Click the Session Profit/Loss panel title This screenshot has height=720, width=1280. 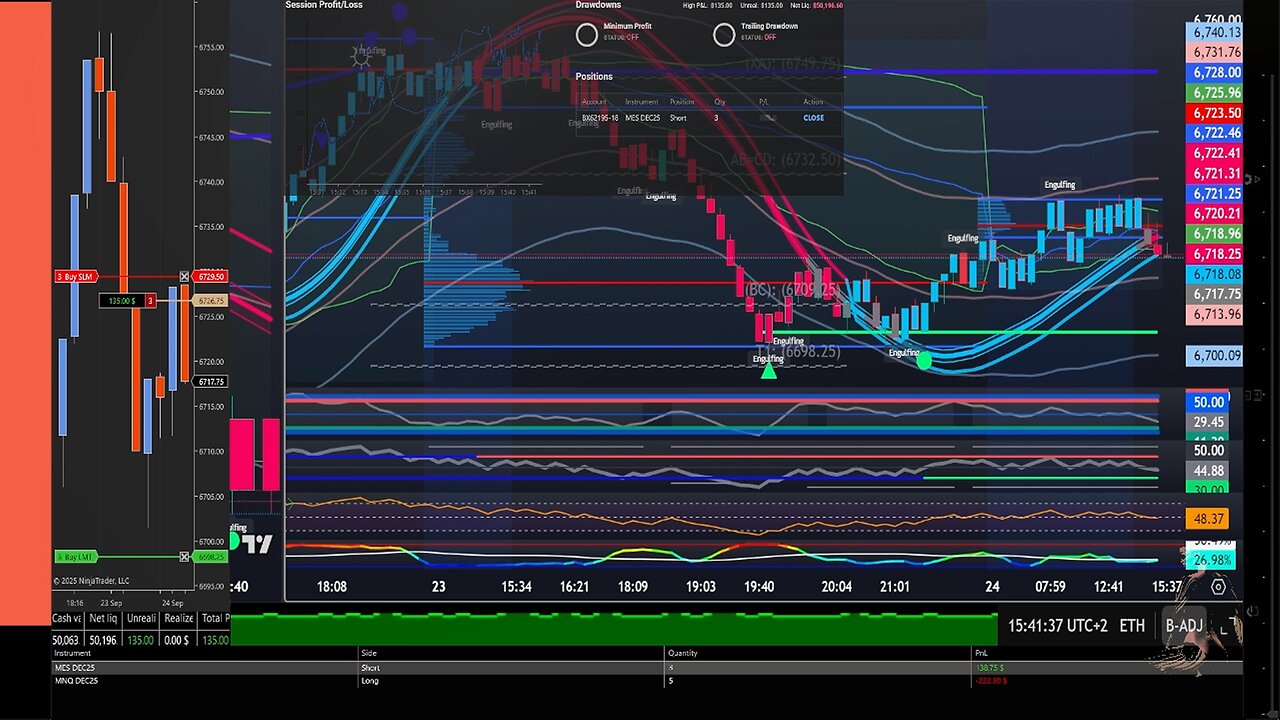point(324,5)
